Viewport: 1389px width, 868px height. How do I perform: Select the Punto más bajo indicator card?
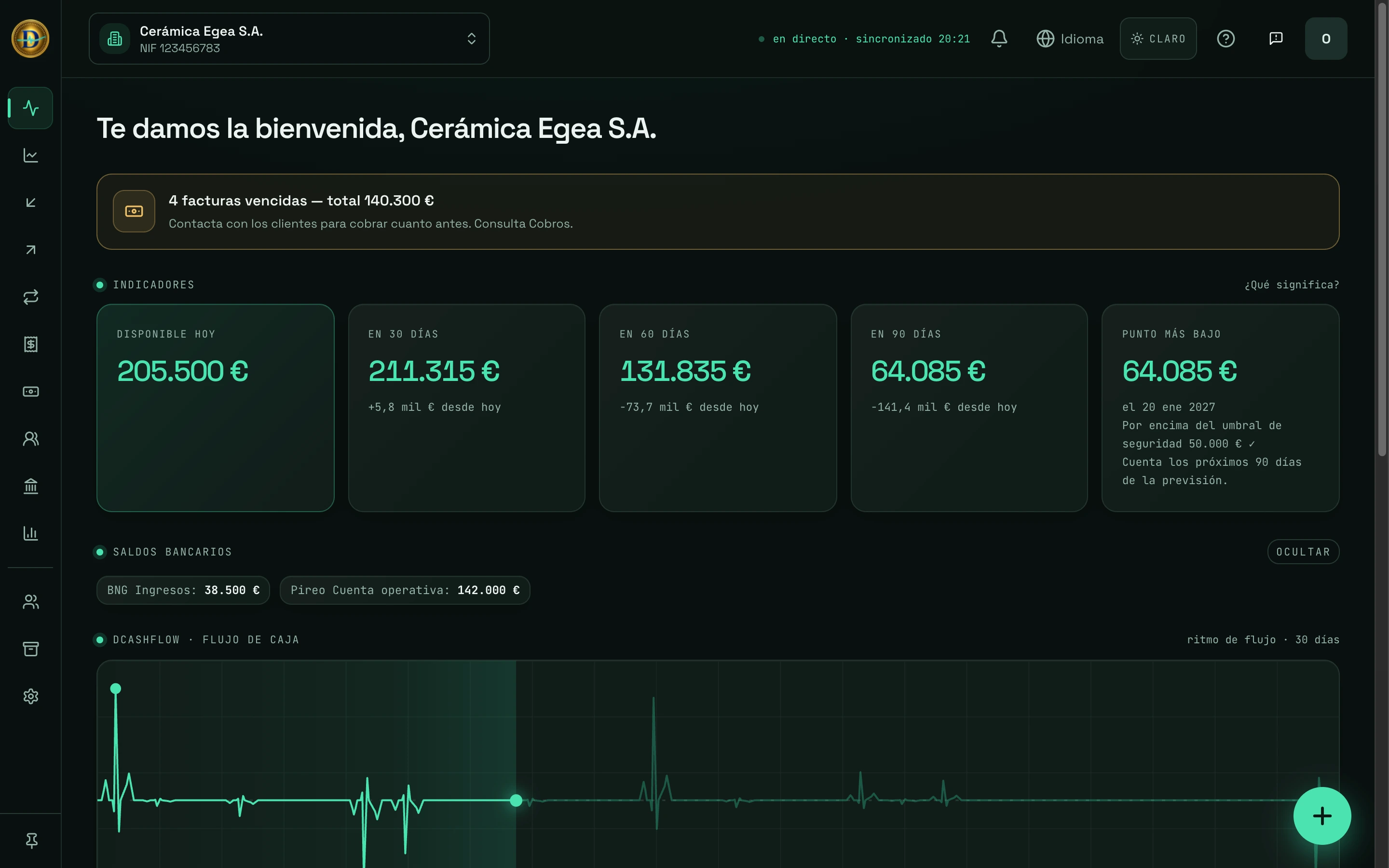coord(1220,407)
